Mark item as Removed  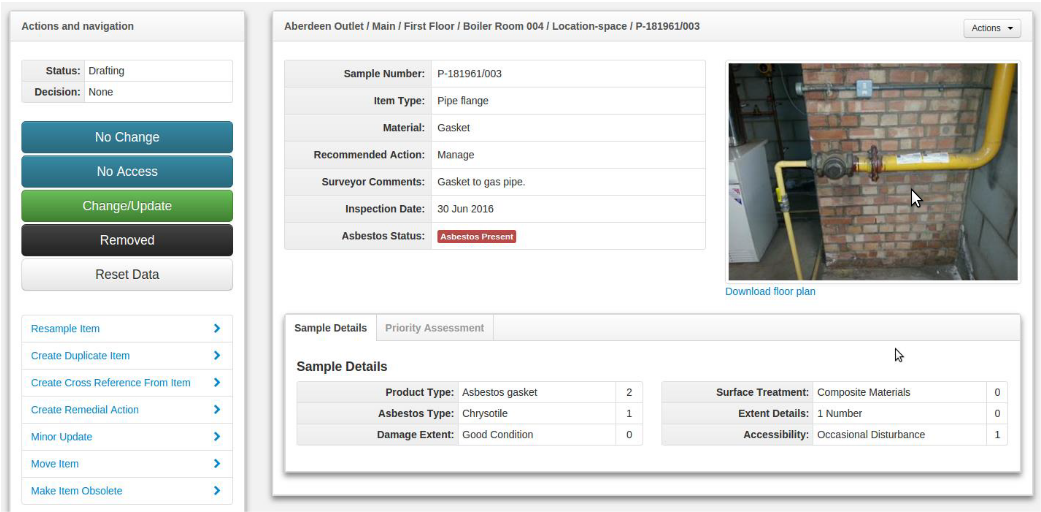coord(127,240)
